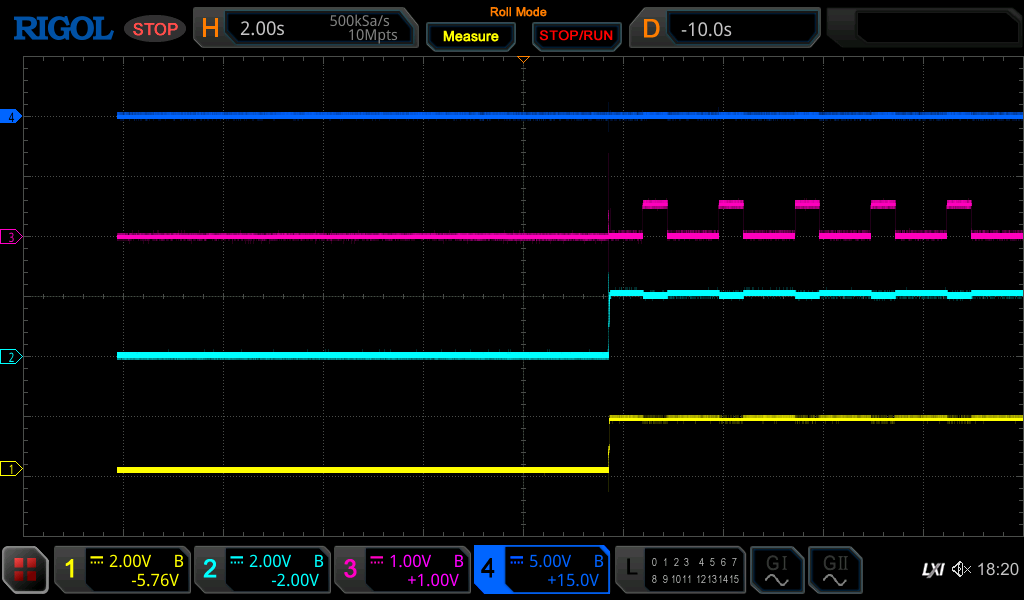Select the channel 2 cyan ground marker

click(11, 357)
